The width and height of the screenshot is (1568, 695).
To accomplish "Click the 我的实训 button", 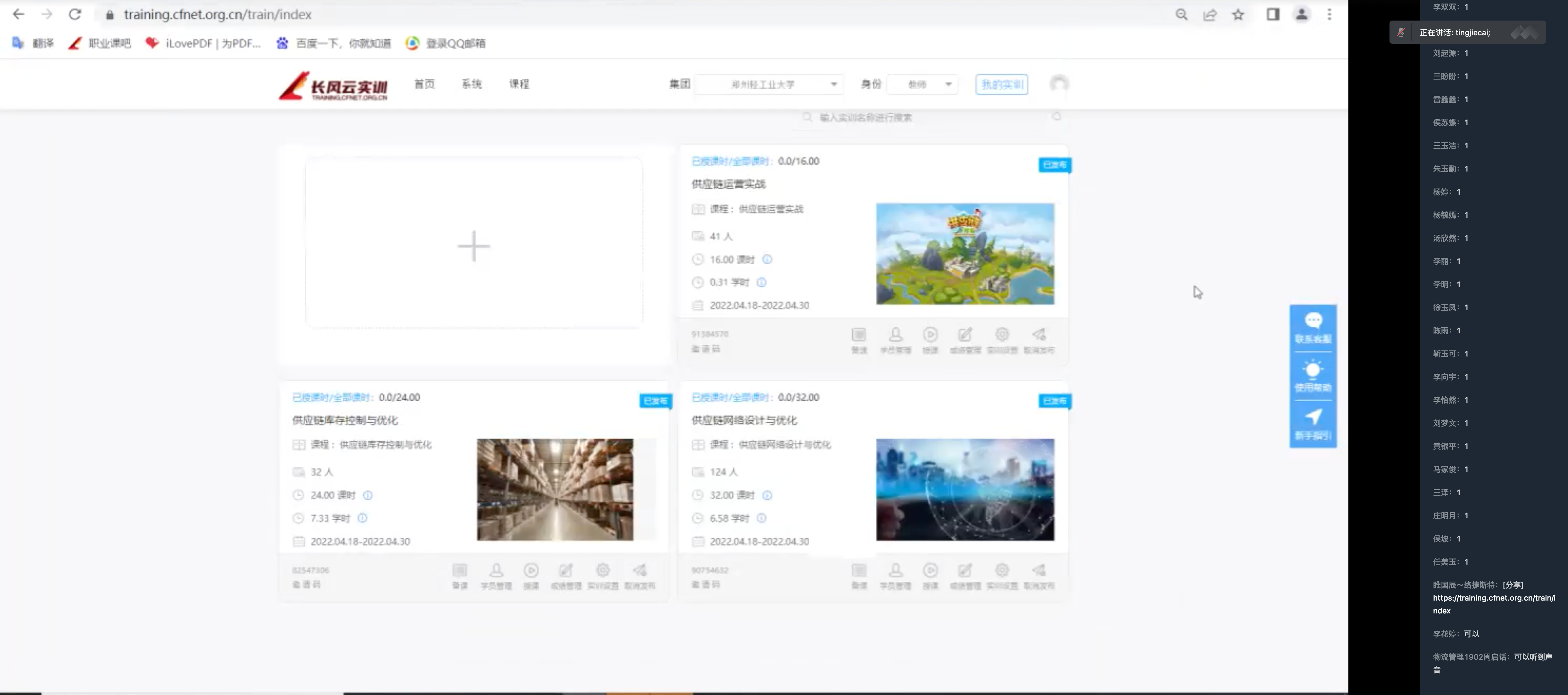I will tap(1001, 84).
